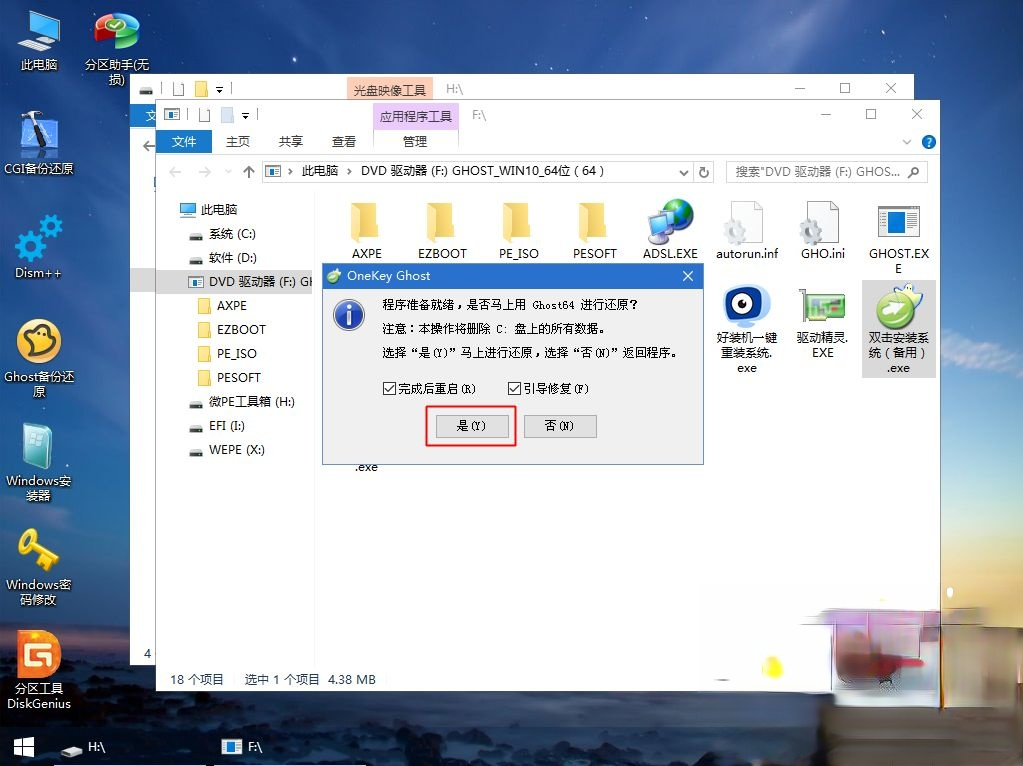Click the back arrow in F:\ window
The width and height of the screenshot is (1023, 766).
[x=175, y=172]
